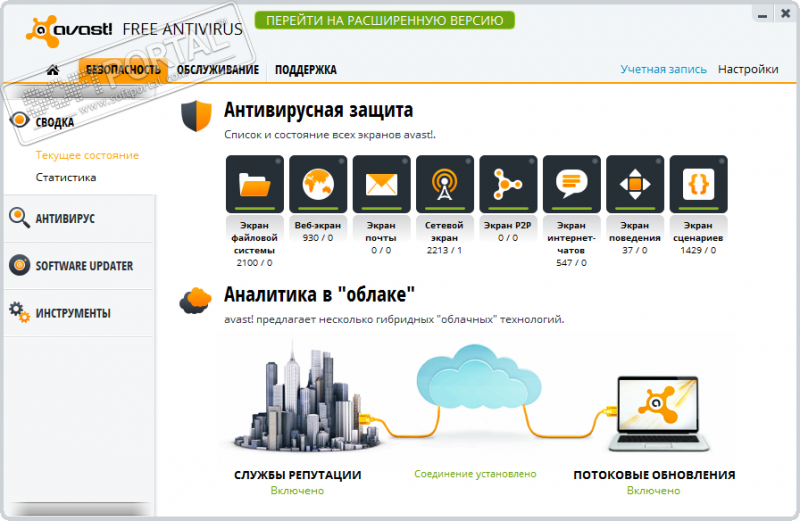Screen dimensions: 800x521
Task: Minimize the avast! window
Action: coord(763,14)
